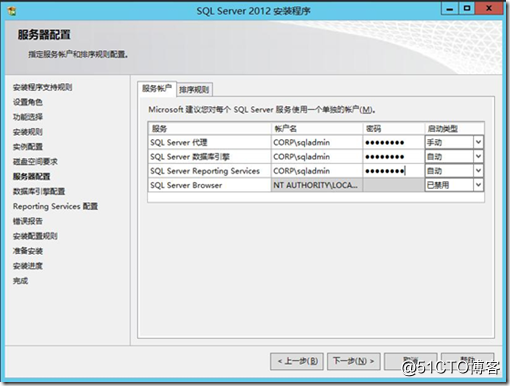This screenshot has height=386, width=510.
Task: Switch to the 排序规则 tab
Action: click(194, 90)
